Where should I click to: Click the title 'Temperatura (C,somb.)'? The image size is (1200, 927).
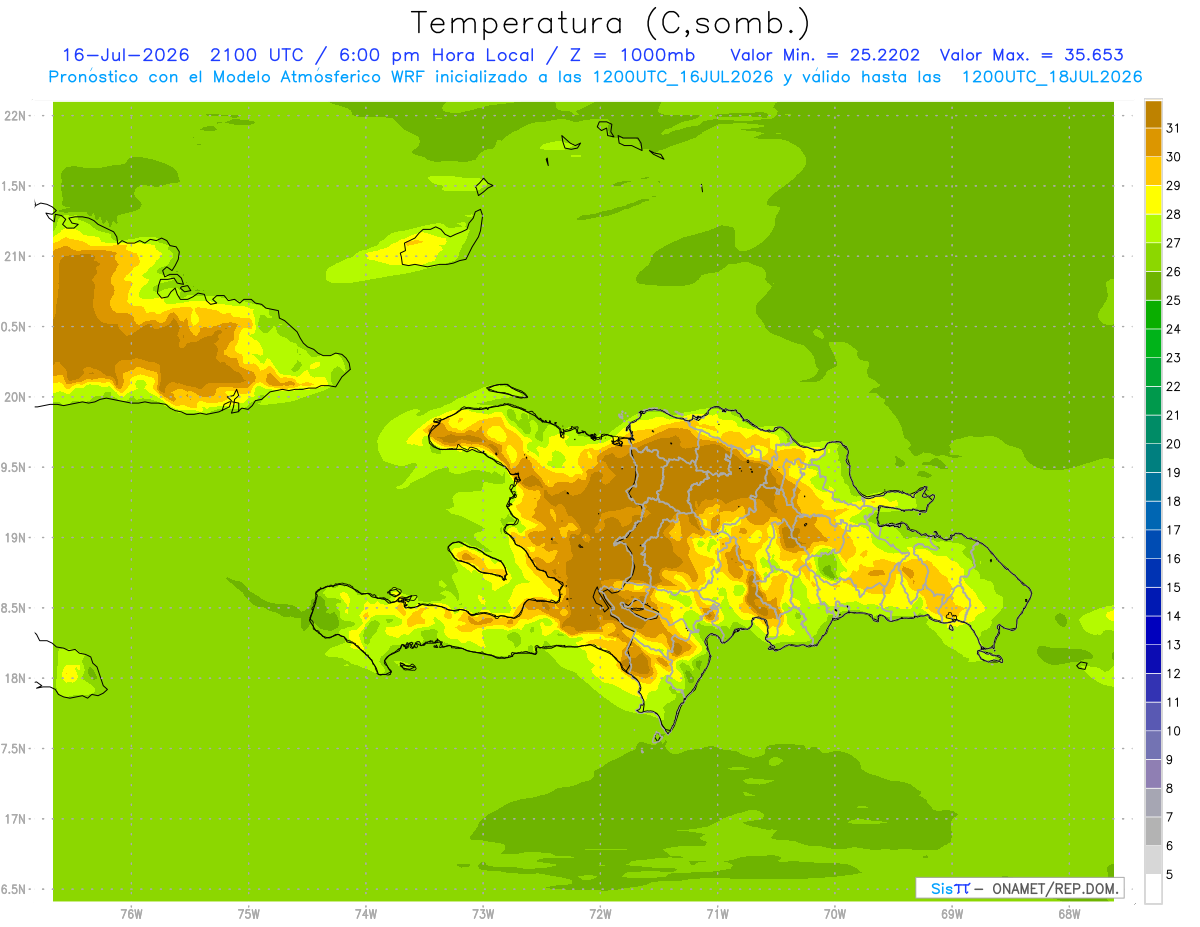click(610, 23)
